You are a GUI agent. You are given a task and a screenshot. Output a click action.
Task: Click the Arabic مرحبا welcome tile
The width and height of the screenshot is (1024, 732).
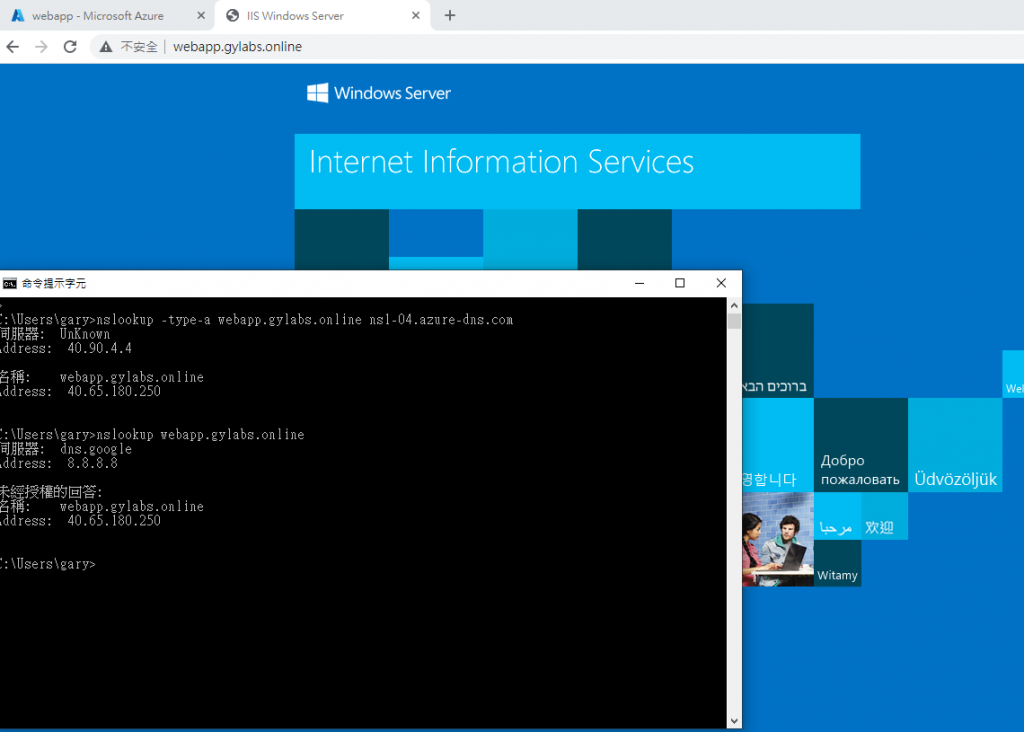[837, 516]
